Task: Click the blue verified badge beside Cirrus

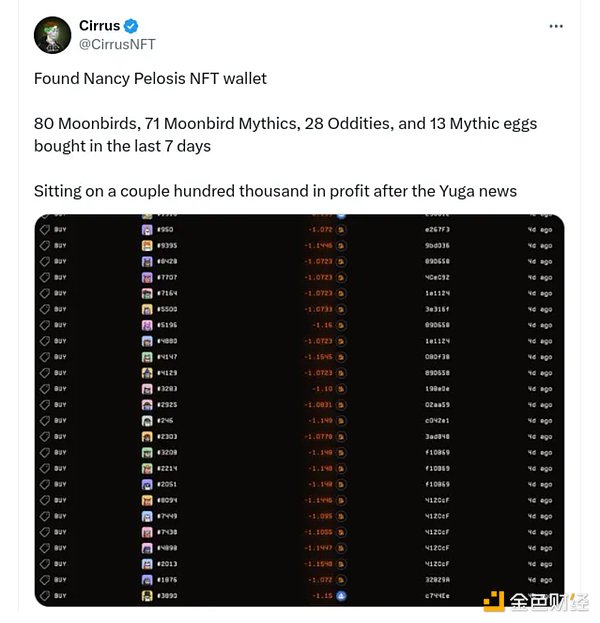Action: pyautogui.click(x=132, y=25)
